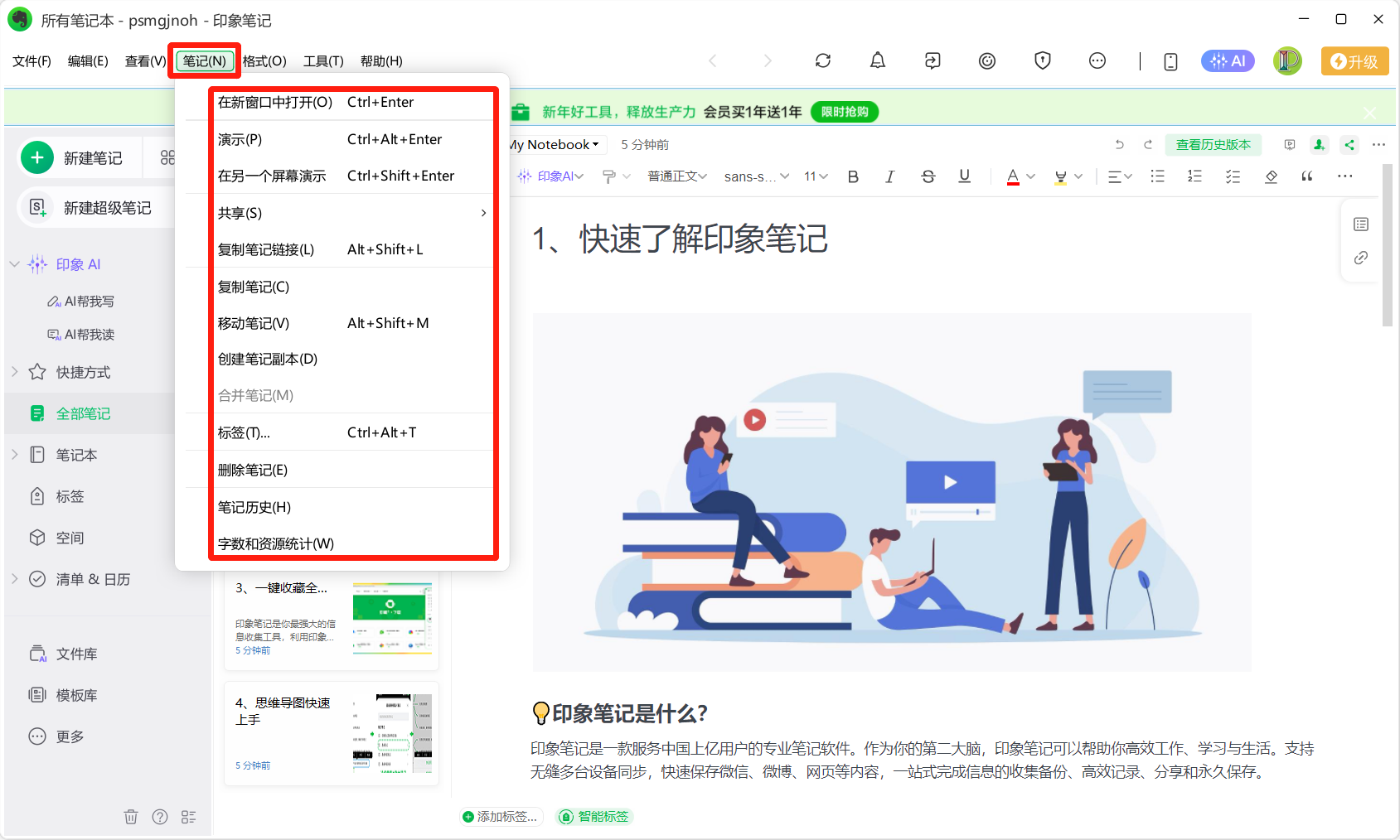Click the link icon in right side panel
Viewport: 1400px width, 840px height.
point(1361,258)
